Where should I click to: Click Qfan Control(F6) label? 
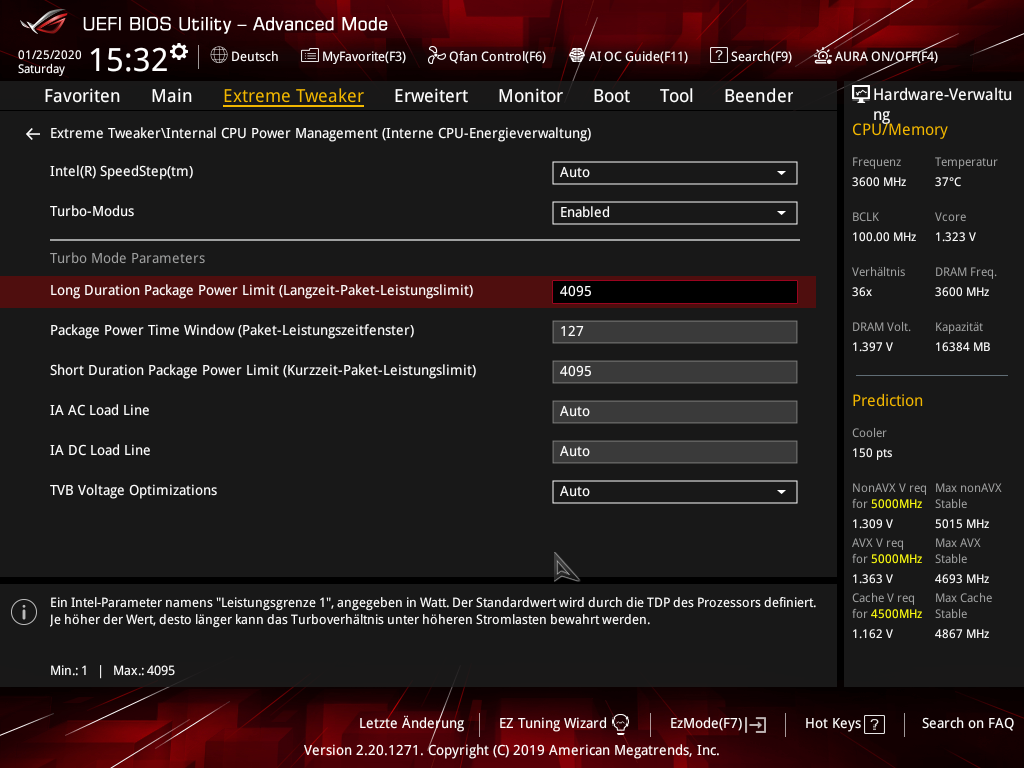497,57
